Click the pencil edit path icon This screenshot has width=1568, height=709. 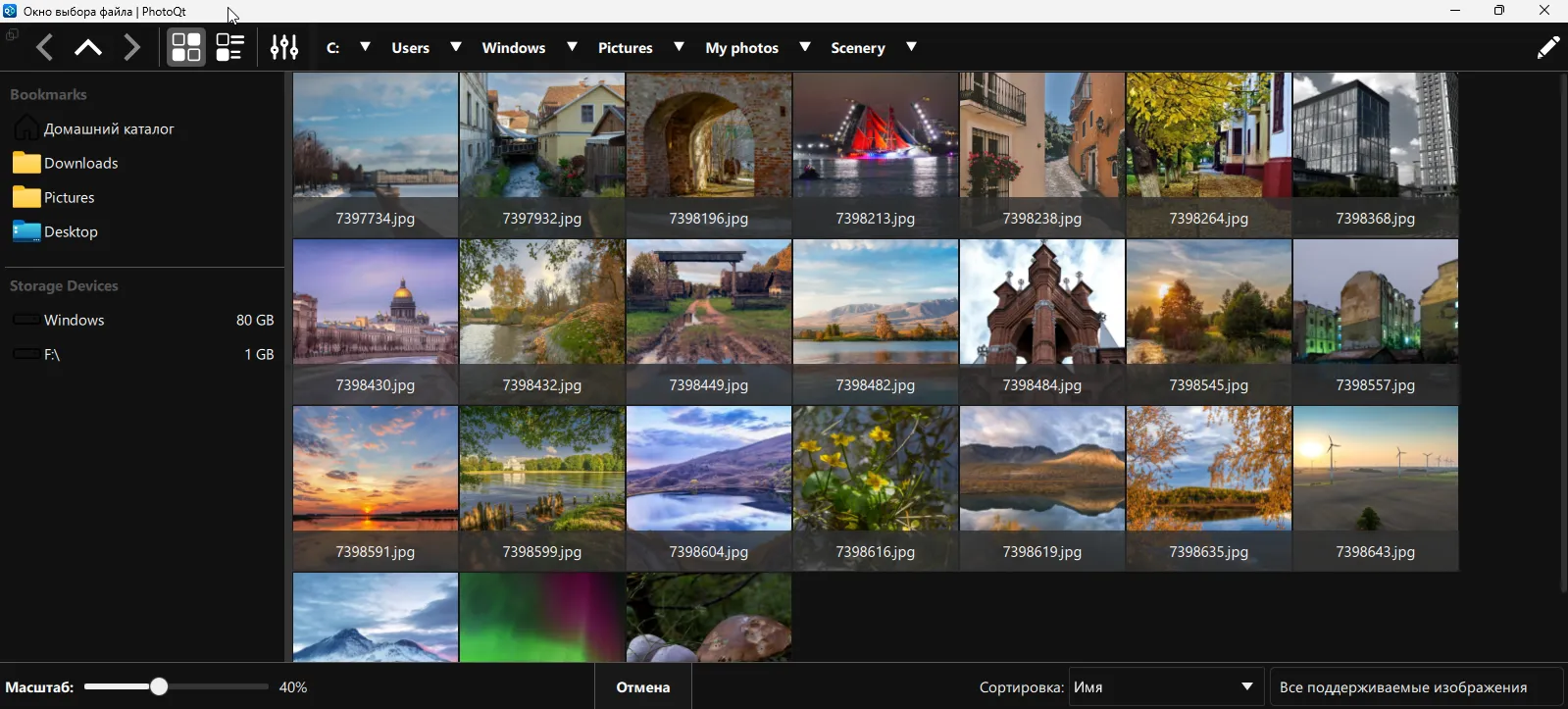[x=1547, y=47]
